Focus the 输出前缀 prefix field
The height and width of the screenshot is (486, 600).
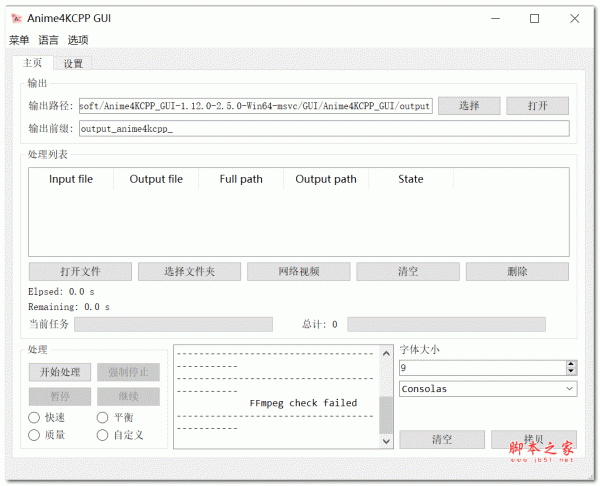click(324, 129)
